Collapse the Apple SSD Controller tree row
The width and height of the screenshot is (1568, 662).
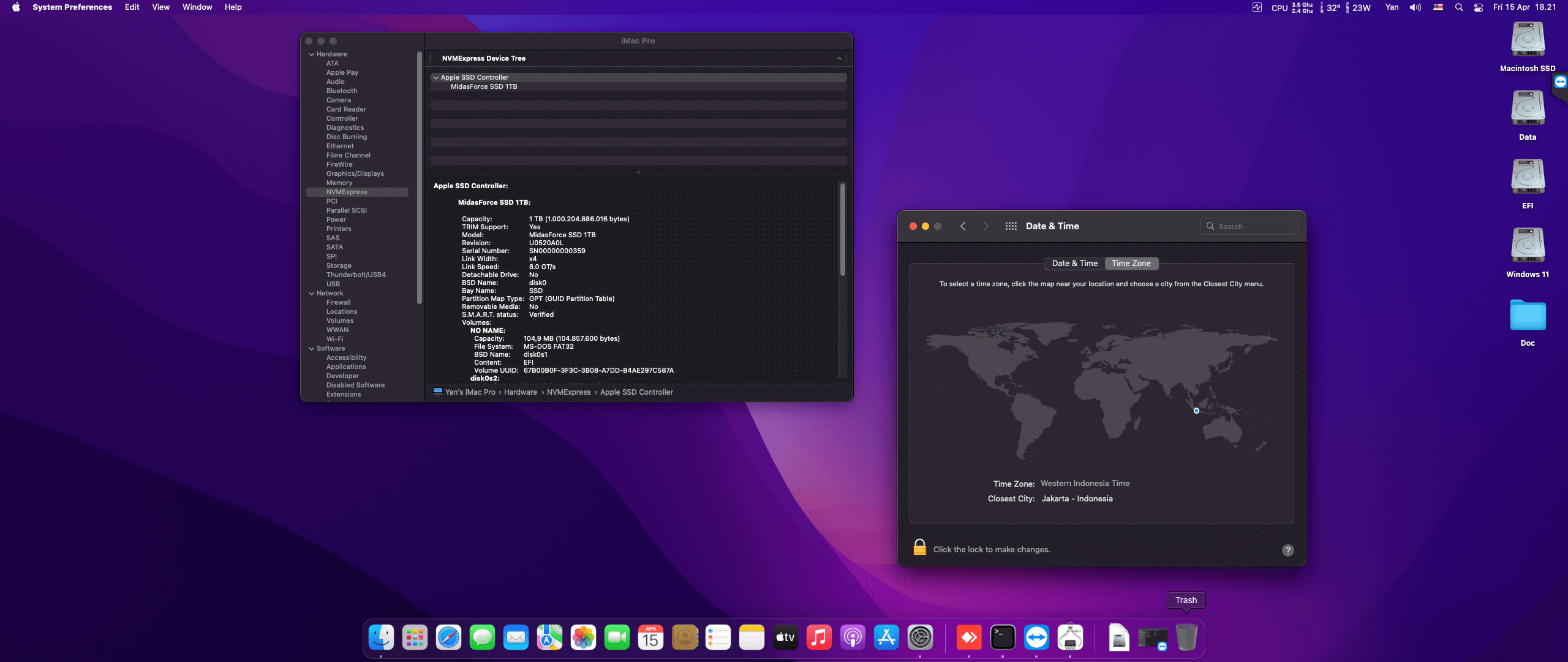click(435, 78)
